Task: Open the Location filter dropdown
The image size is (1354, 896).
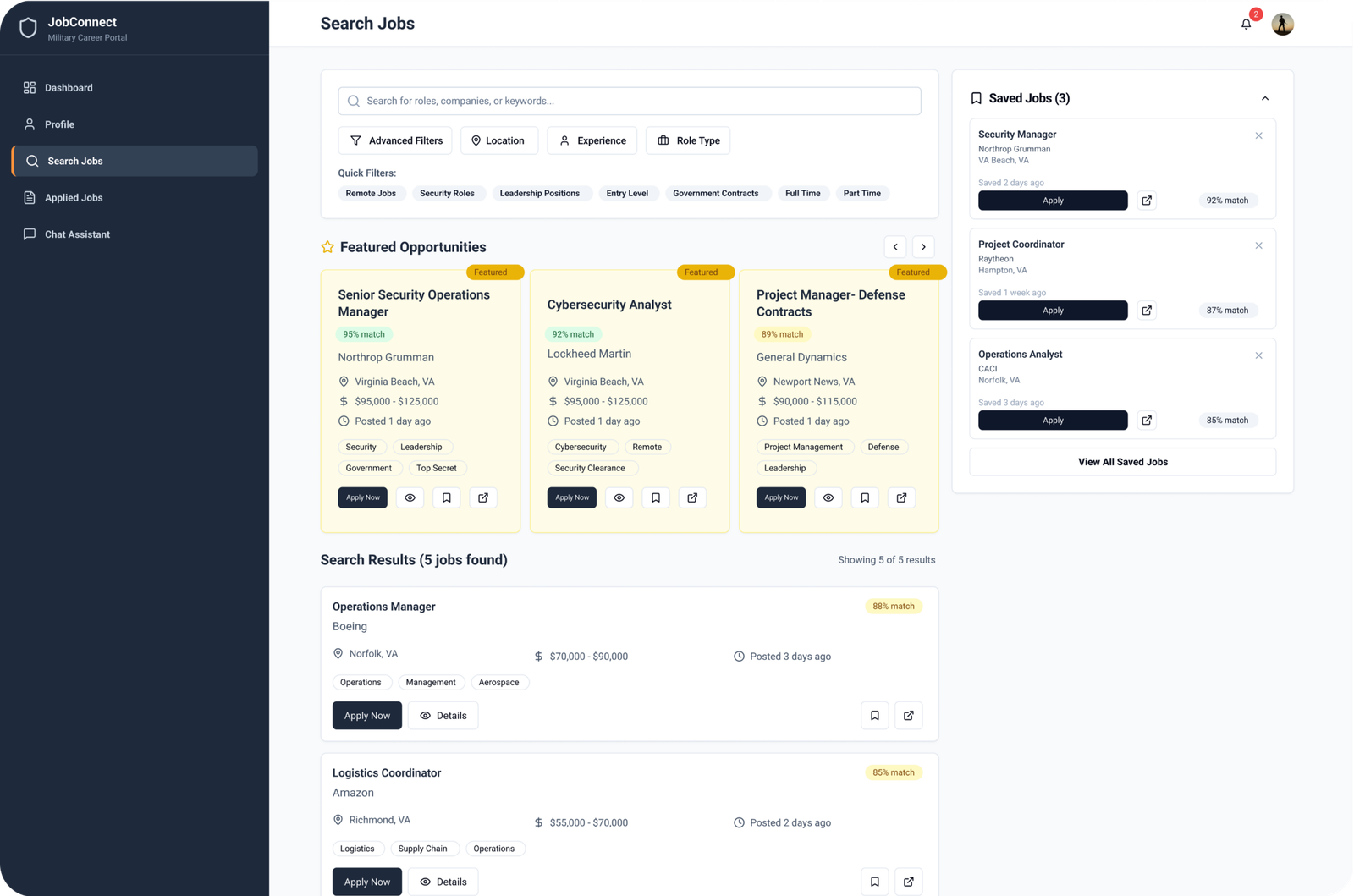Action: [x=498, y=140]
